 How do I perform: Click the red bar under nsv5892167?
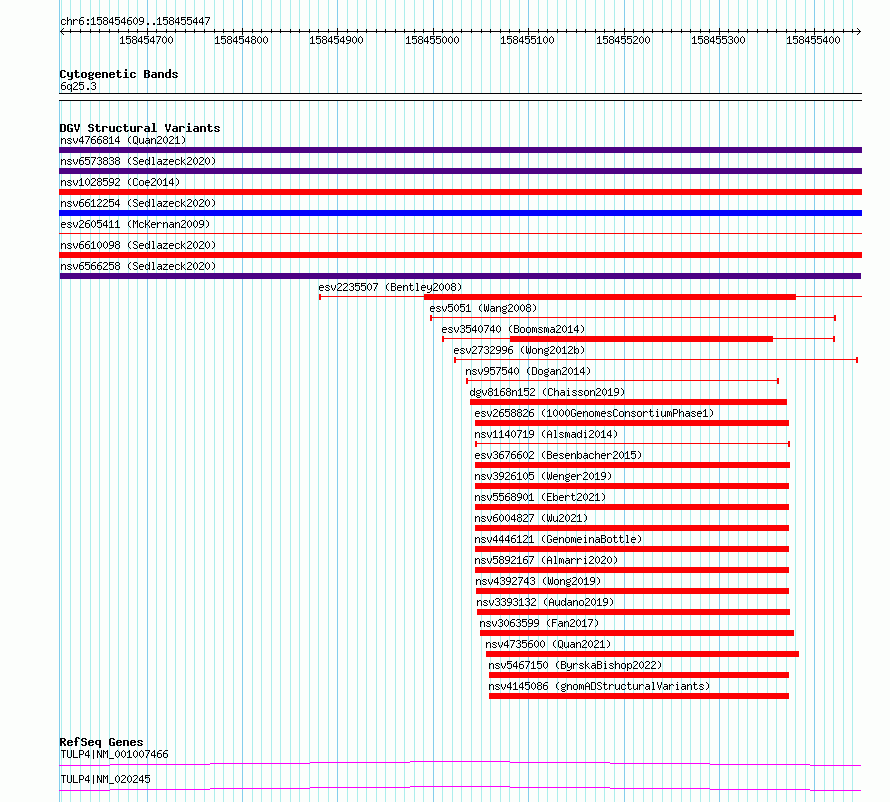click(x=632, y=570)
